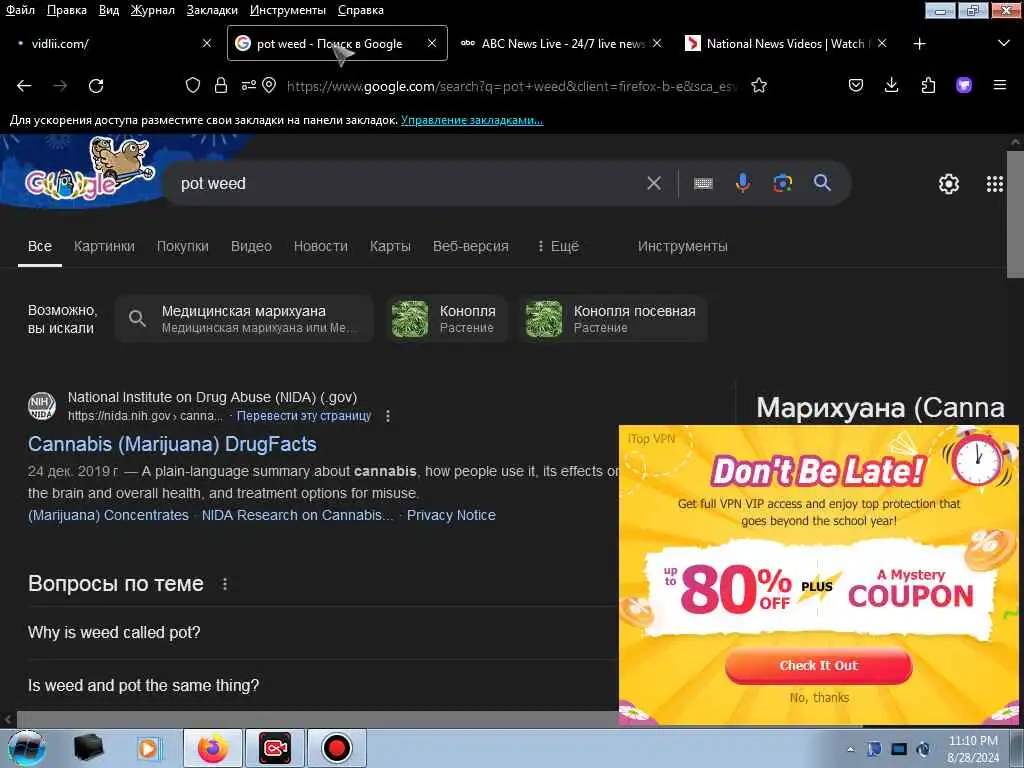Click the purple extension icon in the toolbar
This screenshot has height=768, width=1024.
(x=964, y=86)
